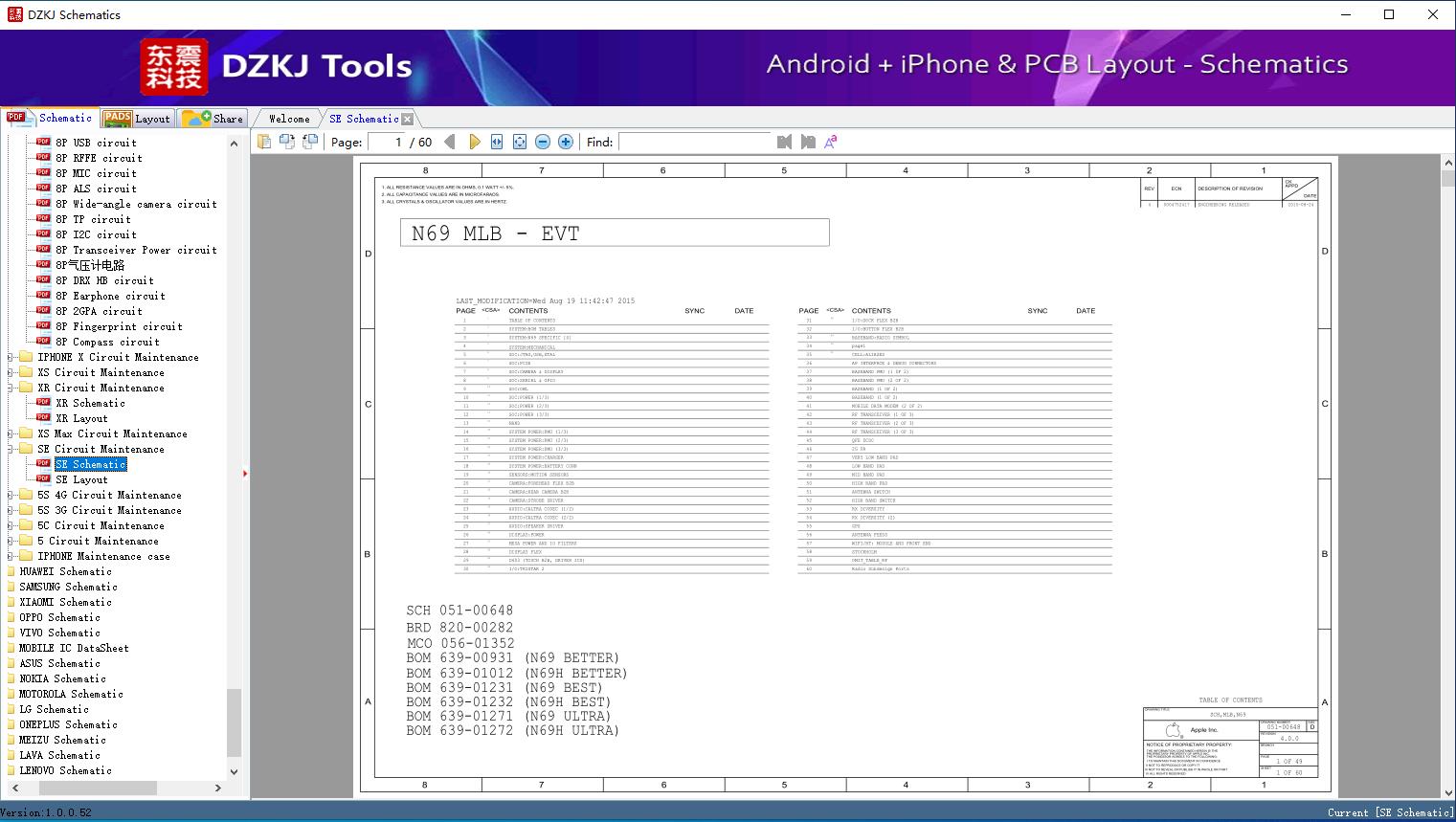Select XIAOMI Schematic folder

coord(65,602)
